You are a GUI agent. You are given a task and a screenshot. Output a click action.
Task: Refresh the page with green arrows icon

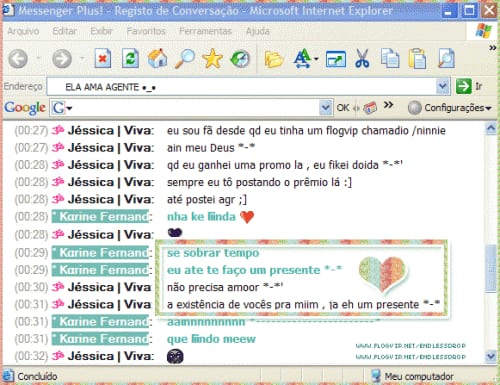(130, 59)
